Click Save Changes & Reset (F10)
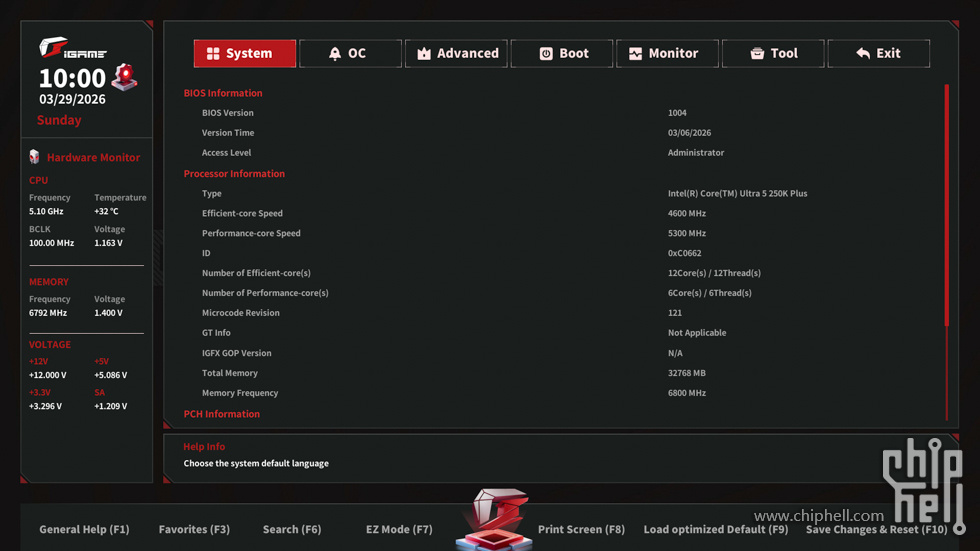The height and width of the screenshot is (551, 980). coord(877,529)
